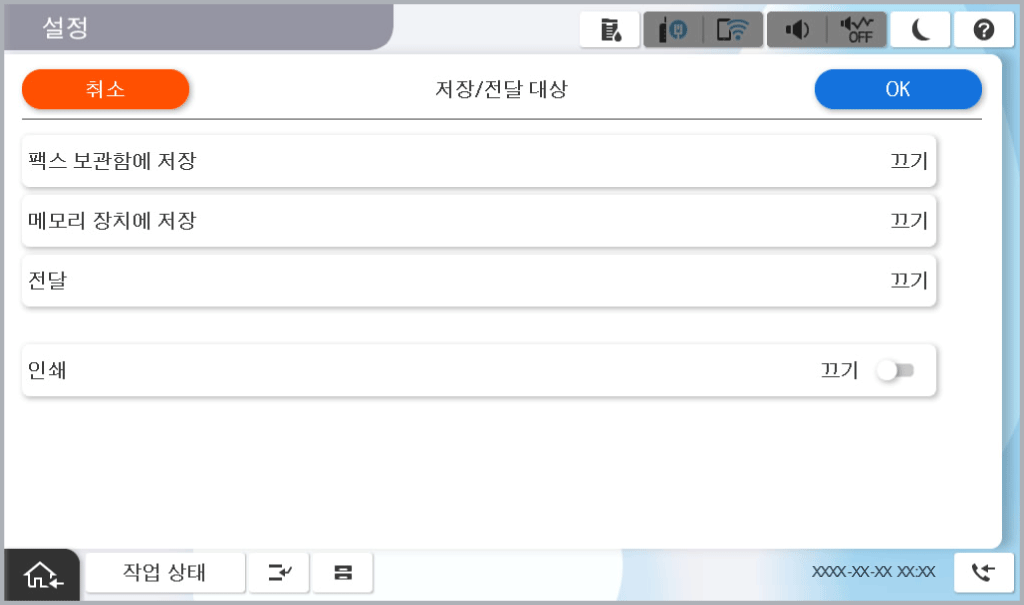Tap the 설정 settings title tab
The height and width of the screenshot is (605, 1024).
coord(65,27)
